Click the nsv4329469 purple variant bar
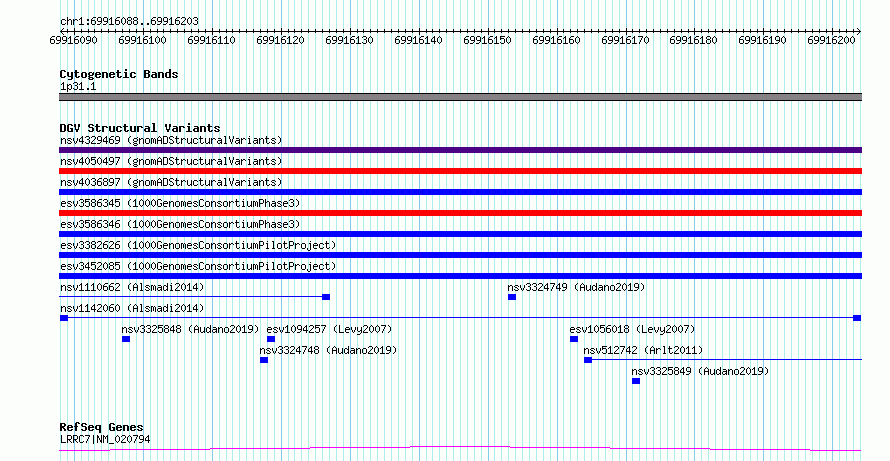This screenshot has height=461, width=890. (460, 150)
